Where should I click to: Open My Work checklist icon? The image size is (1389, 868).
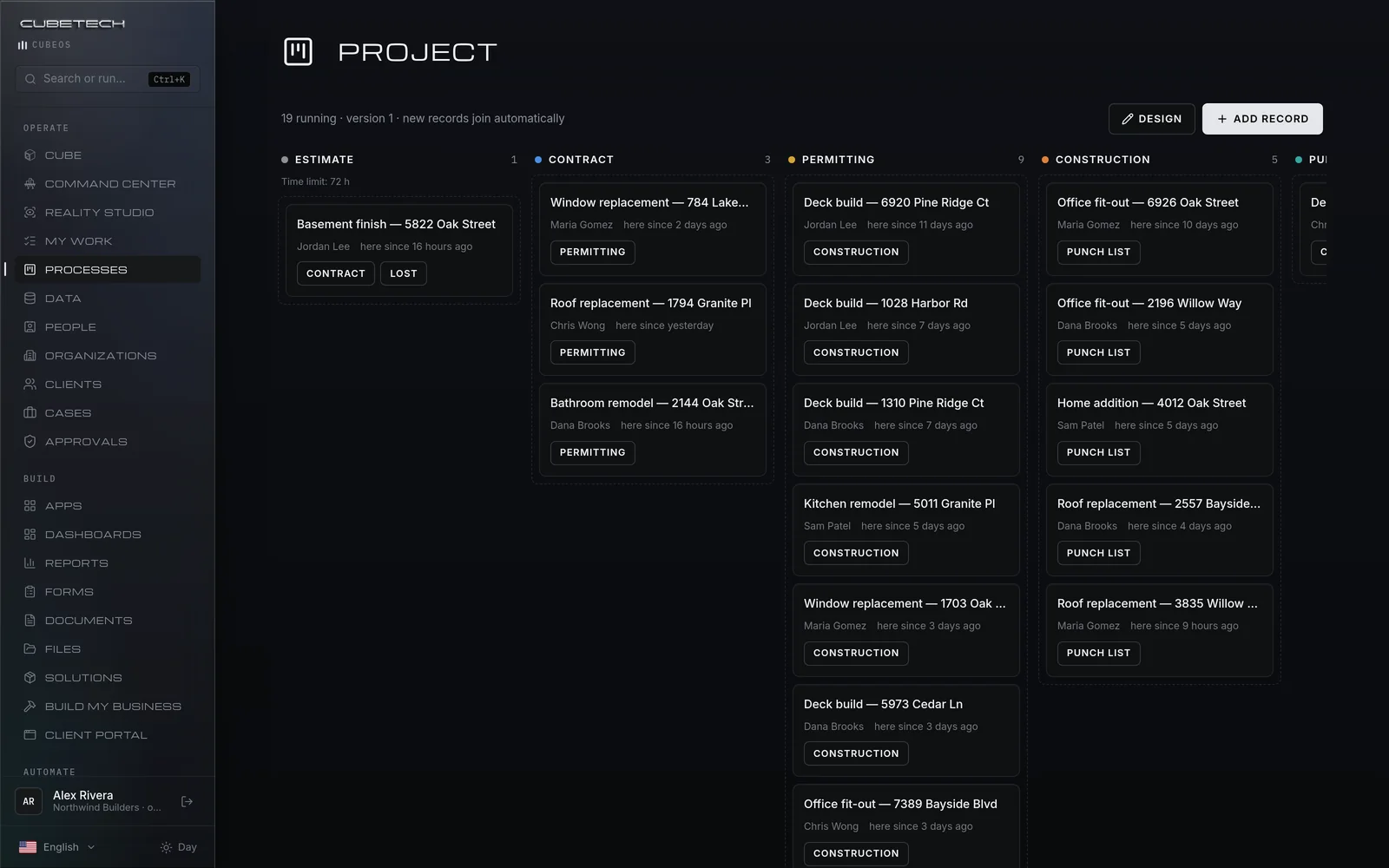[x=30, y=241]
